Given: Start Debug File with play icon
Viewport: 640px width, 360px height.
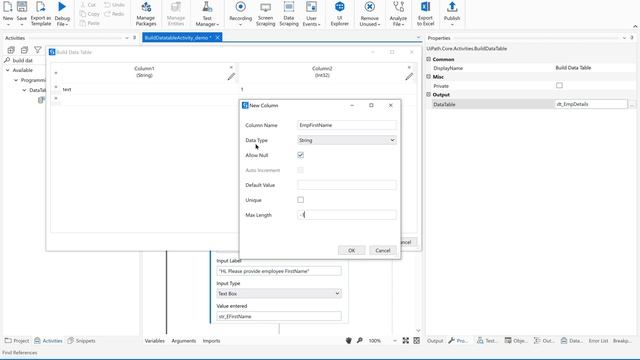Looking at the screenshot, I should click(x=62, y=7).
